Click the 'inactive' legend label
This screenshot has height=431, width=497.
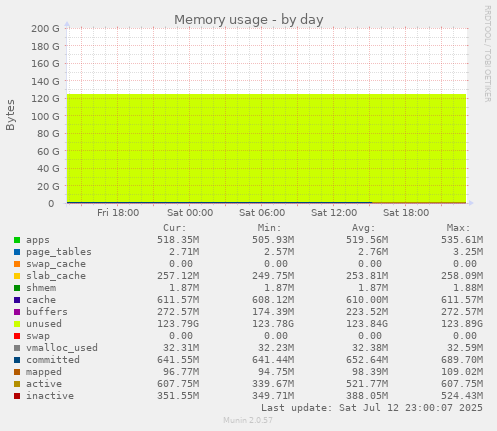[x=50, y=396]
